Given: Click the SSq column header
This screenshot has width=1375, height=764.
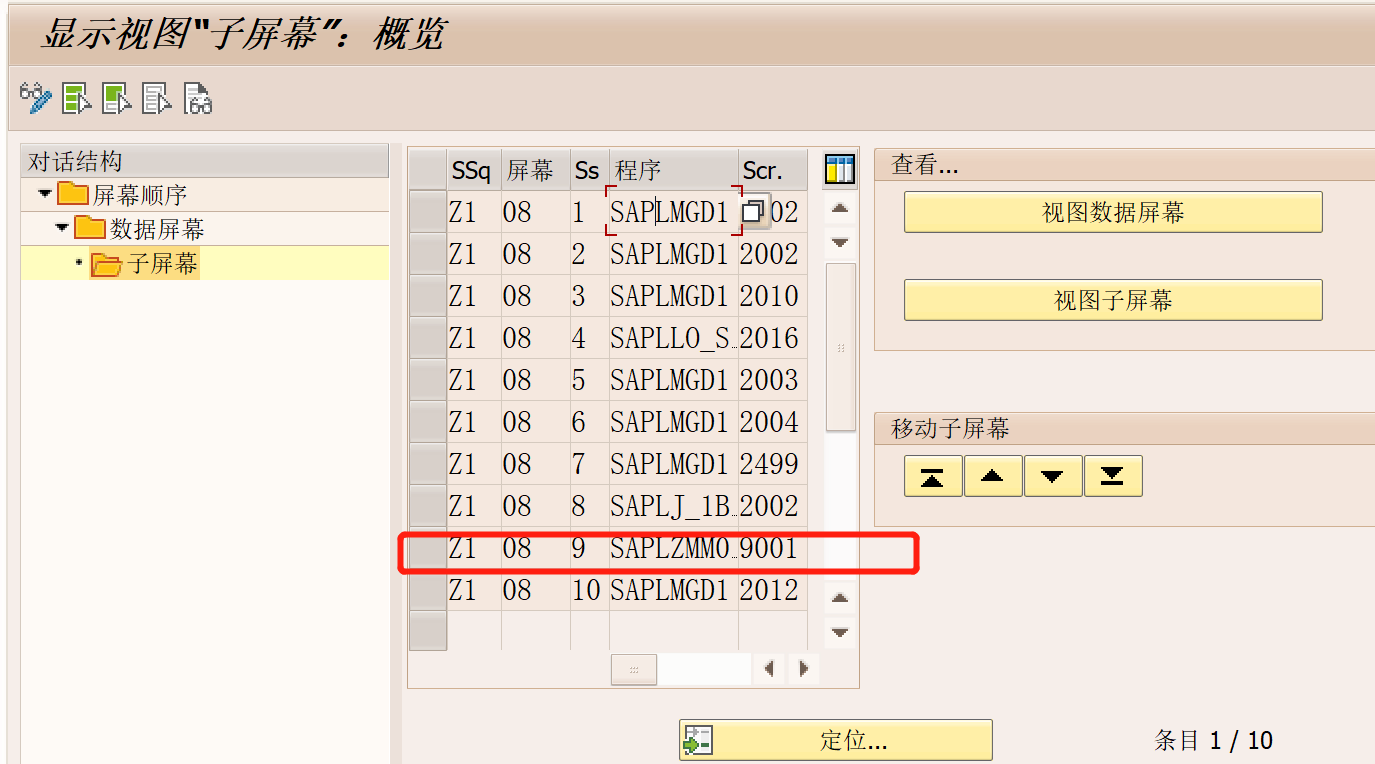Looking at the screenshot, I should point(474,170).
